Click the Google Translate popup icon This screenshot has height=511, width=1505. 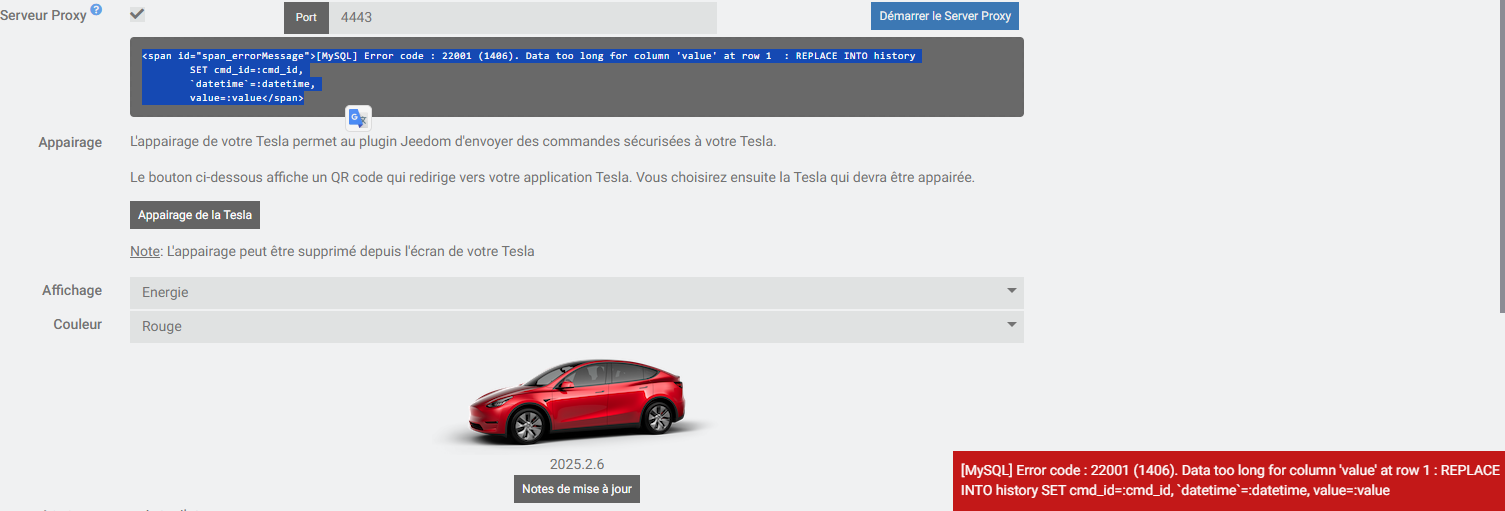pyautogui.click(x=358, y=119)
